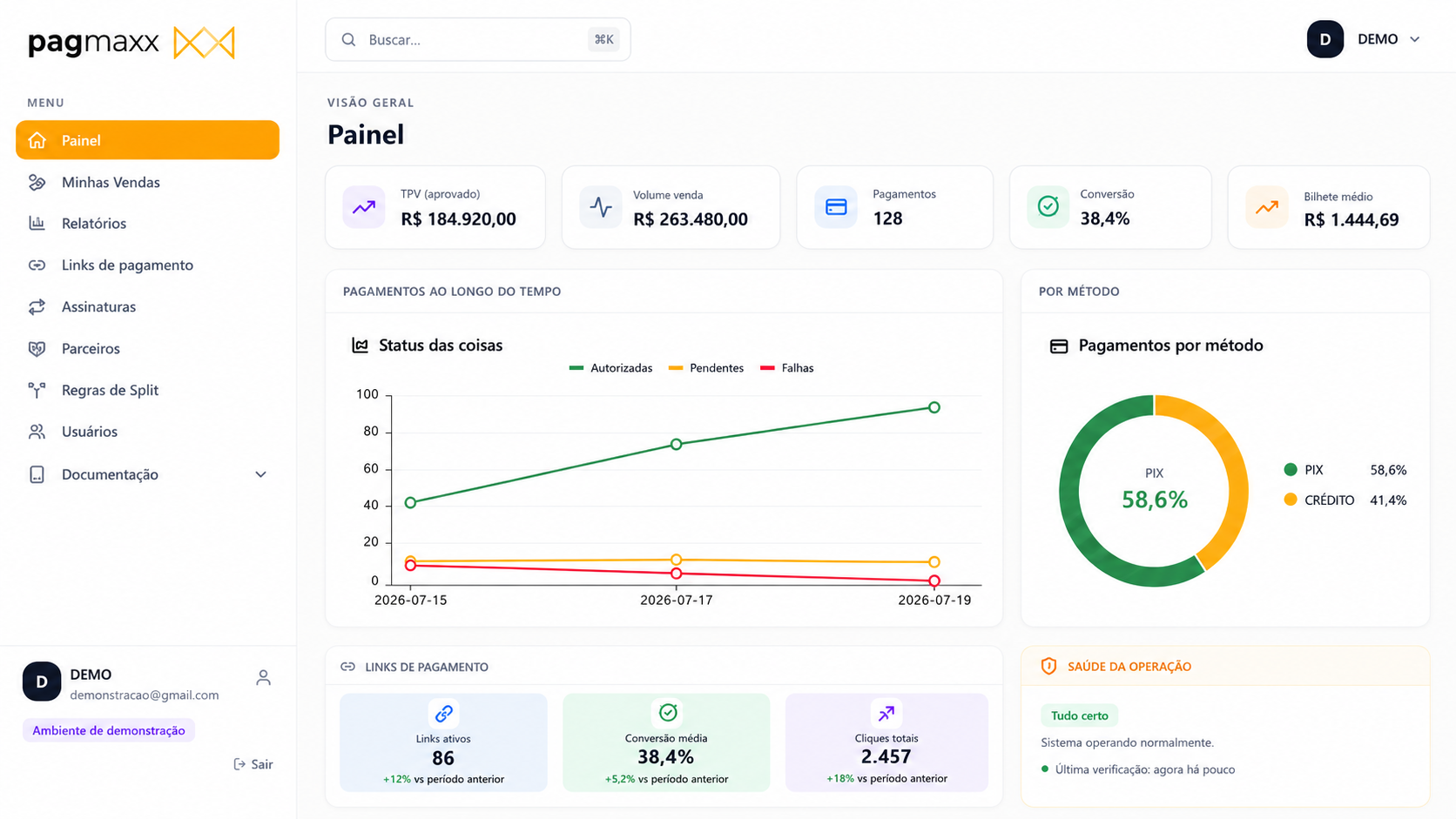Click the Links ativos link icon

[444, 714]
